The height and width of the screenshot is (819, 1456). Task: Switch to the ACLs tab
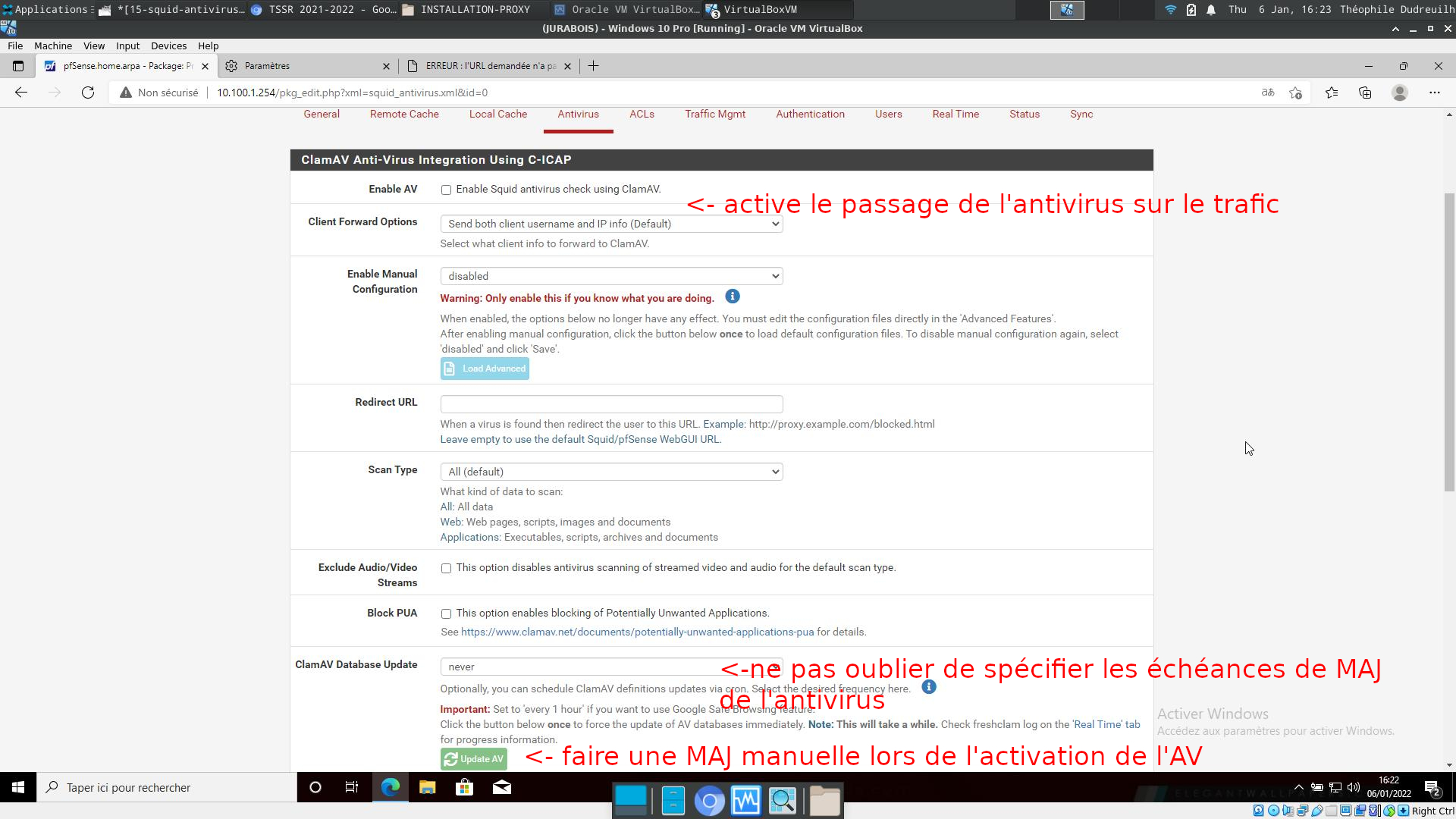tap(642, 114)
